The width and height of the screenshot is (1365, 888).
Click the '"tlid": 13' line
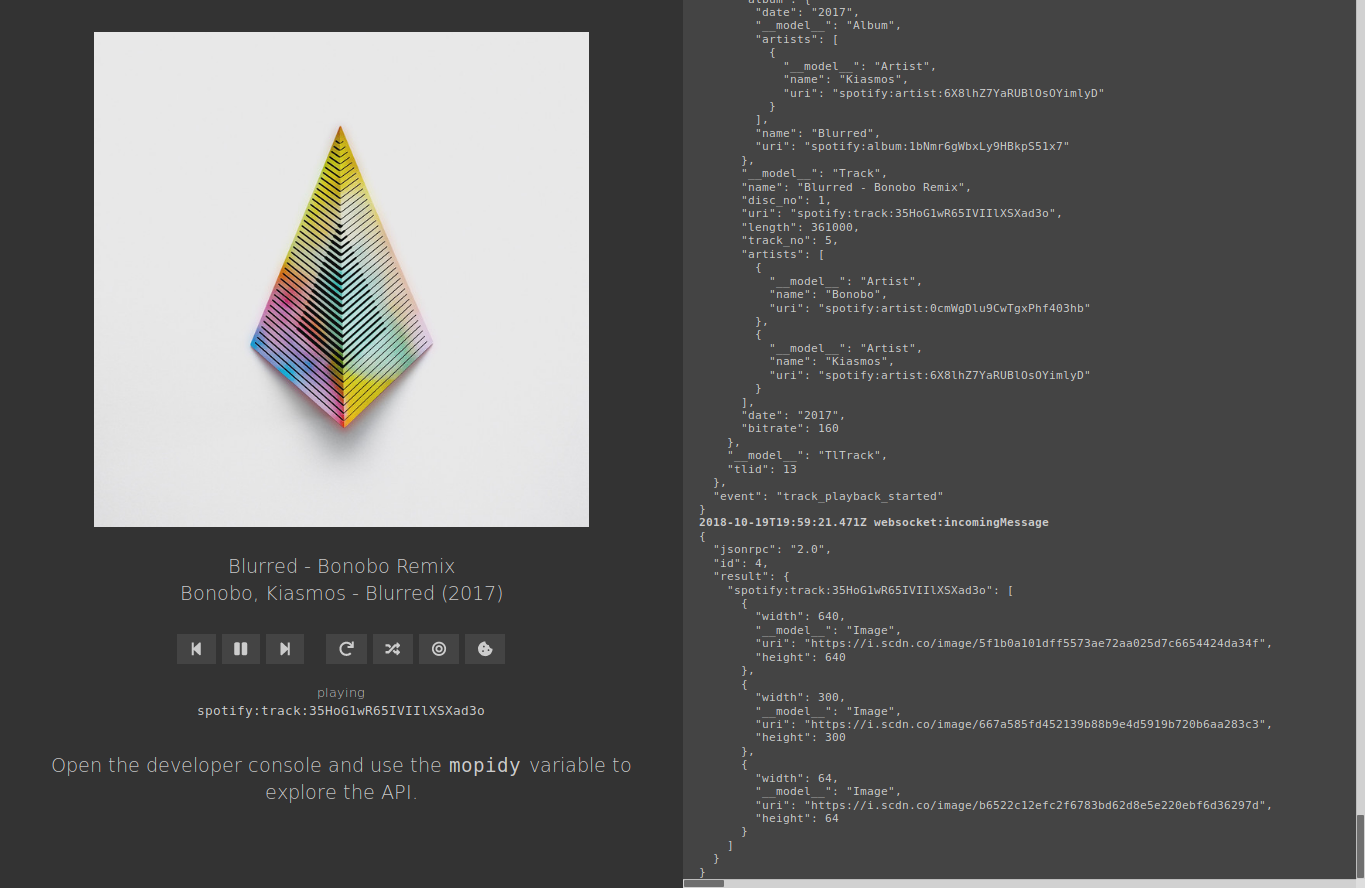click(x=762, y=469)
